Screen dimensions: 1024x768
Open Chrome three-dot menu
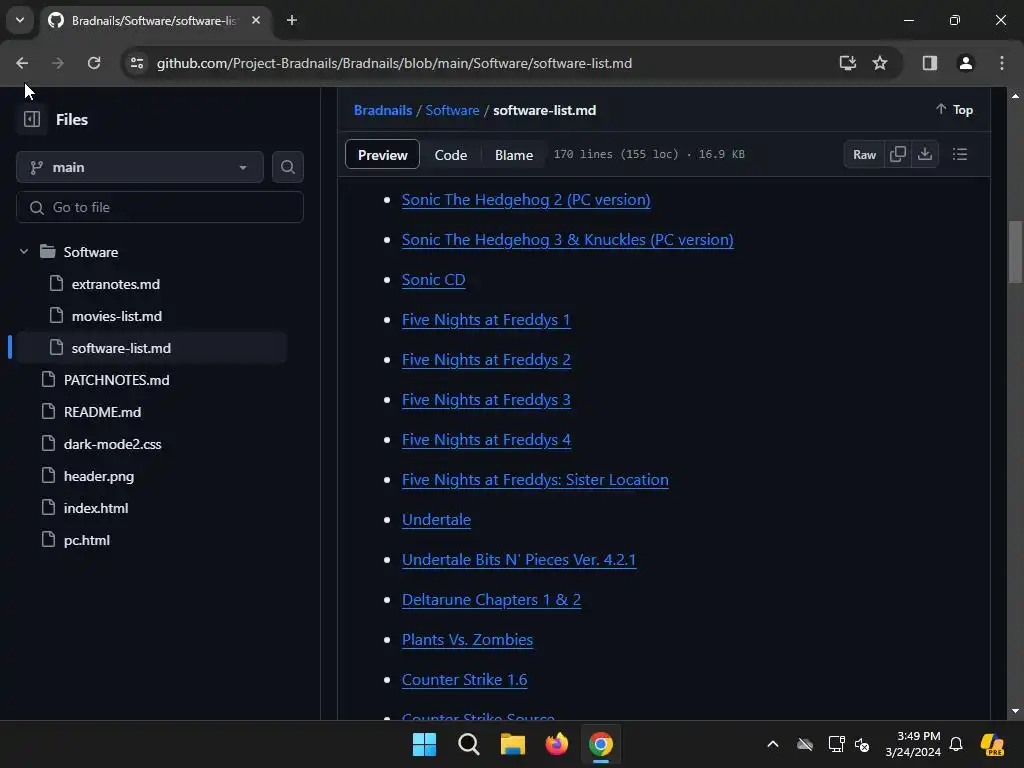pos(1002,63)
